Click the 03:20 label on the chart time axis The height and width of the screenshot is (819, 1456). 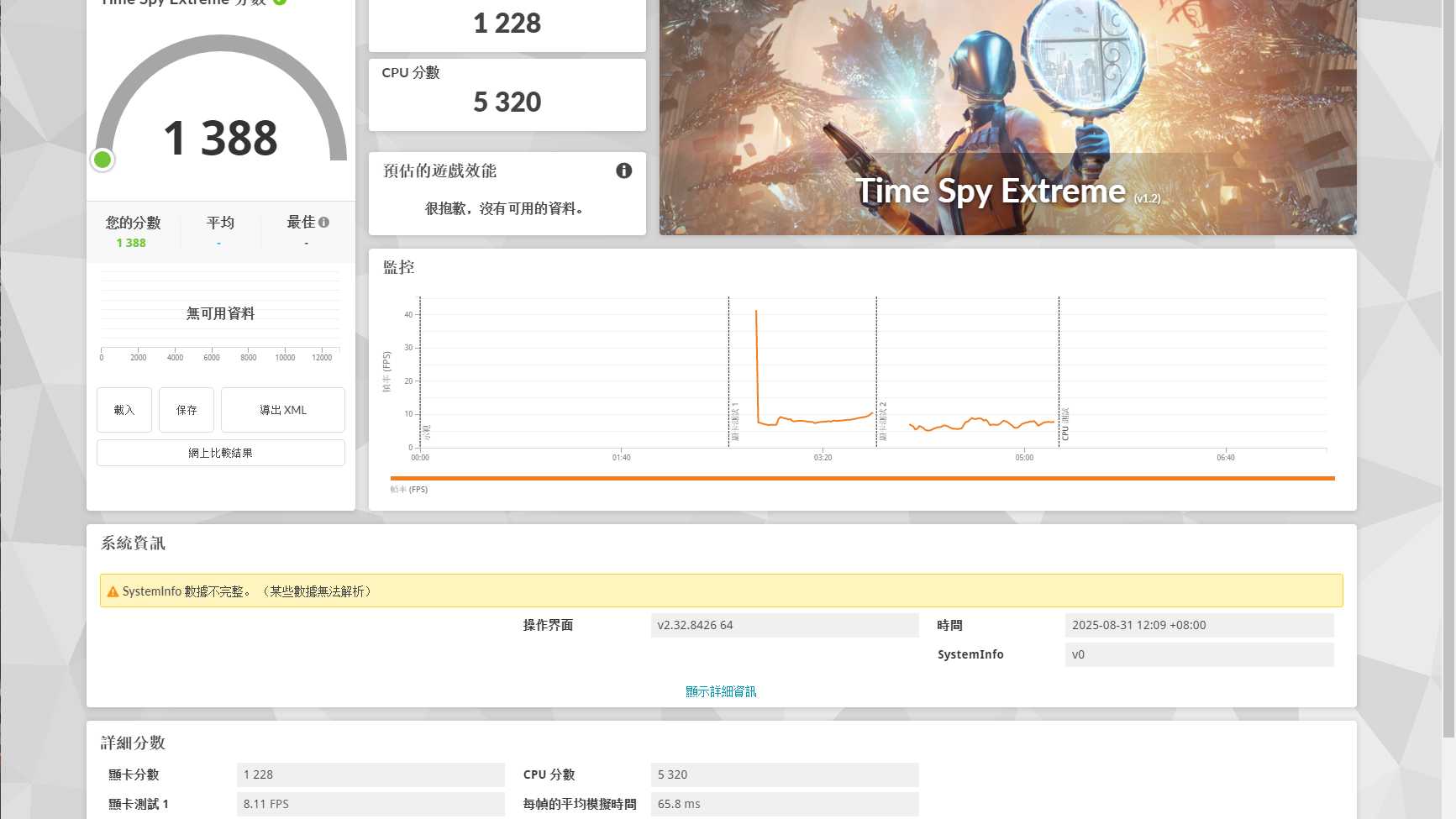(x=823, y=458)
